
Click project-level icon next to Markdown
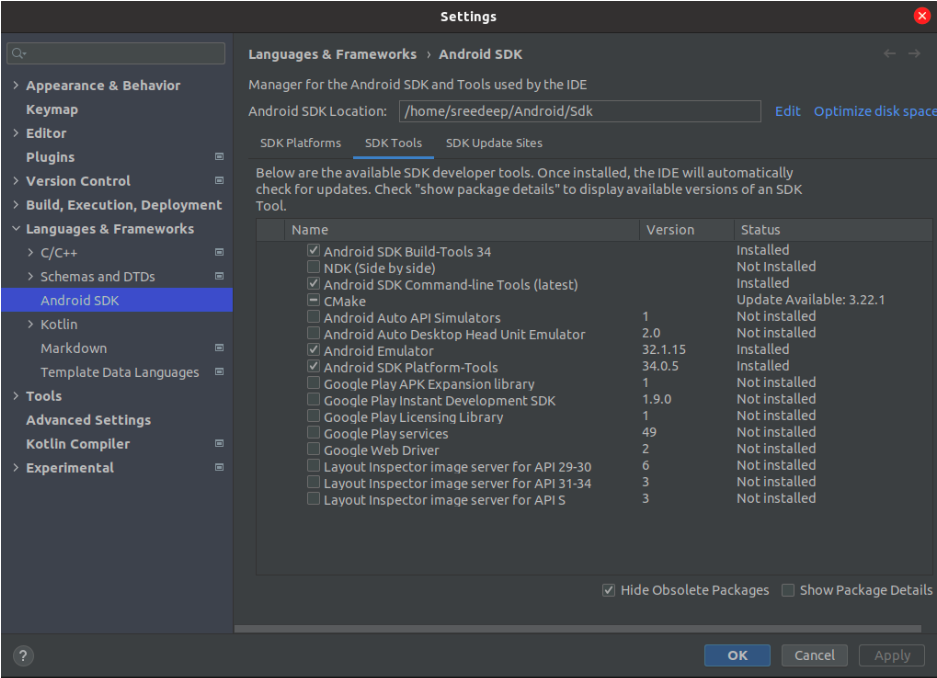(219, 348)
